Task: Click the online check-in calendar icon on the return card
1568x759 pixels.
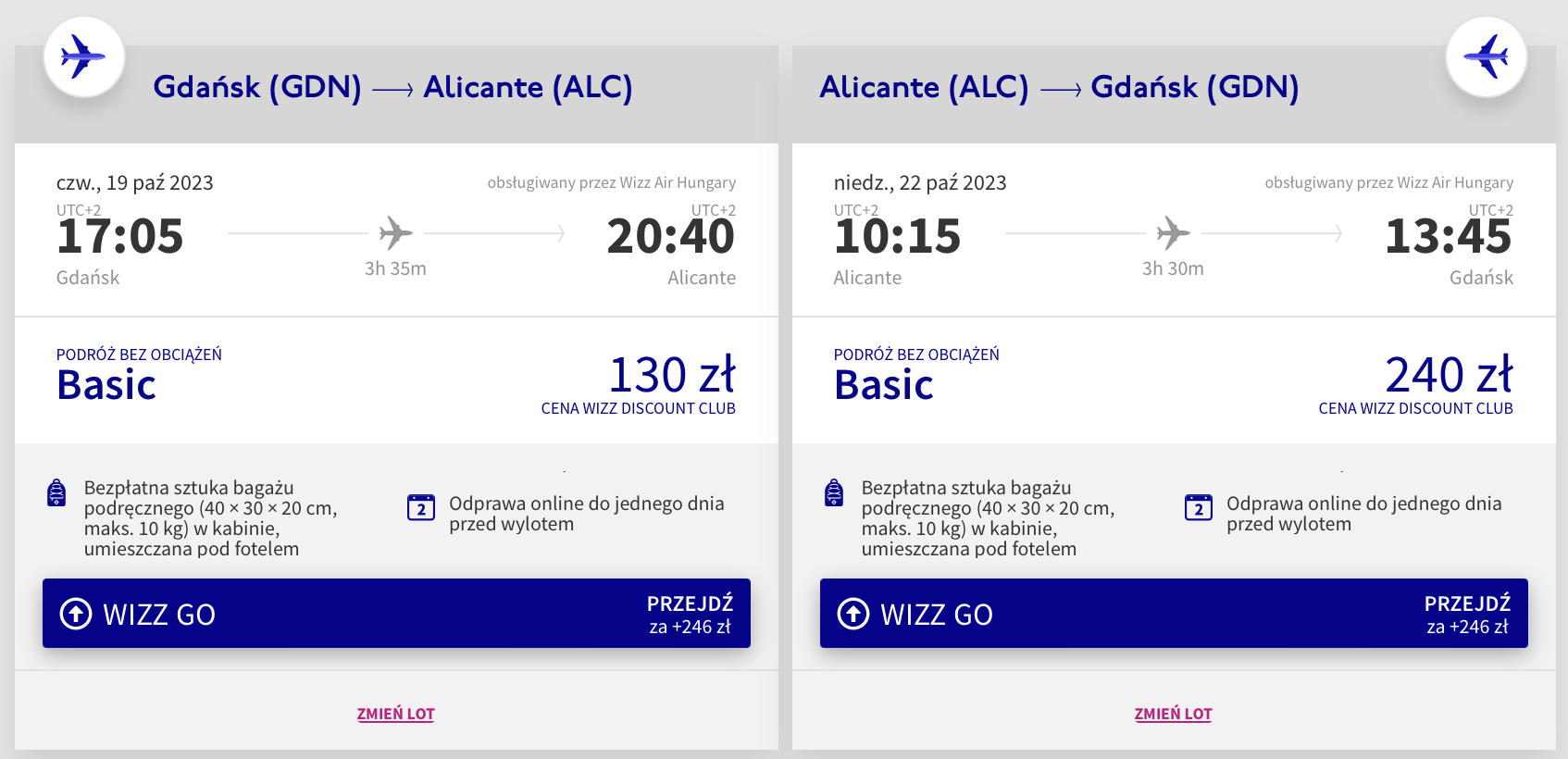Action: 1199,507
